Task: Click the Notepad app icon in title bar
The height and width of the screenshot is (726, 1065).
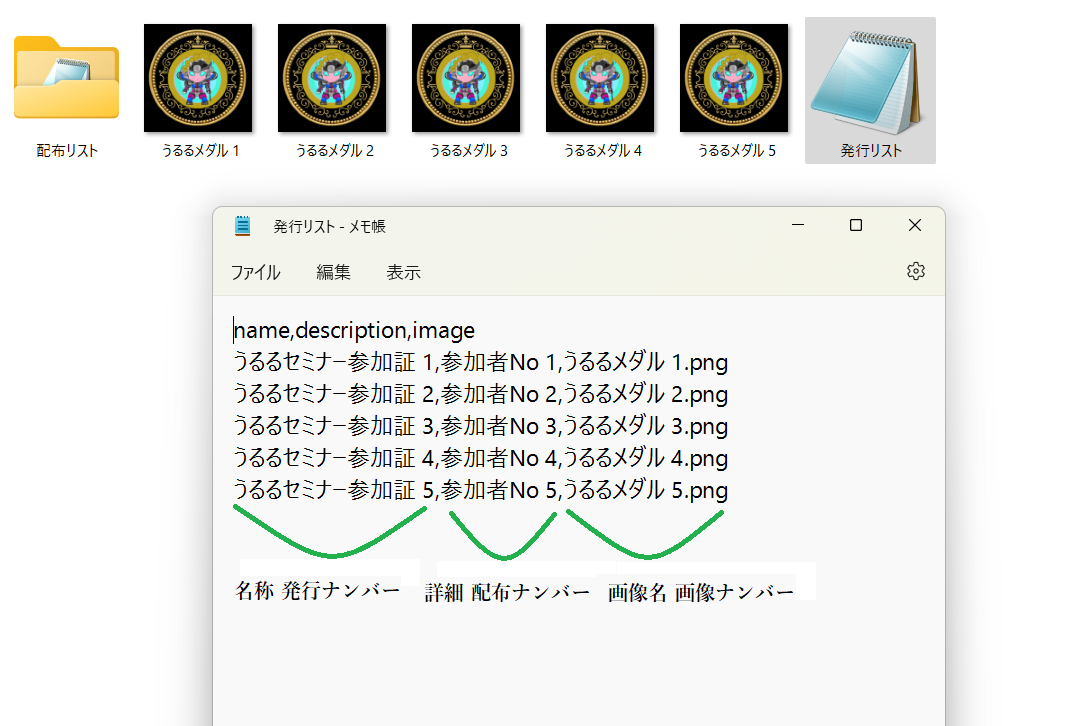Action: 242,225
